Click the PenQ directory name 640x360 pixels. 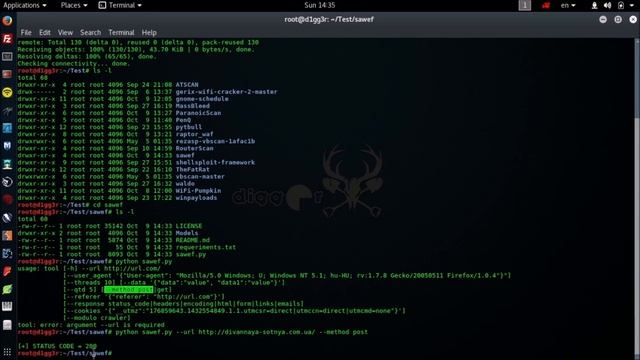pyautogui.click(x=183, y=120)
